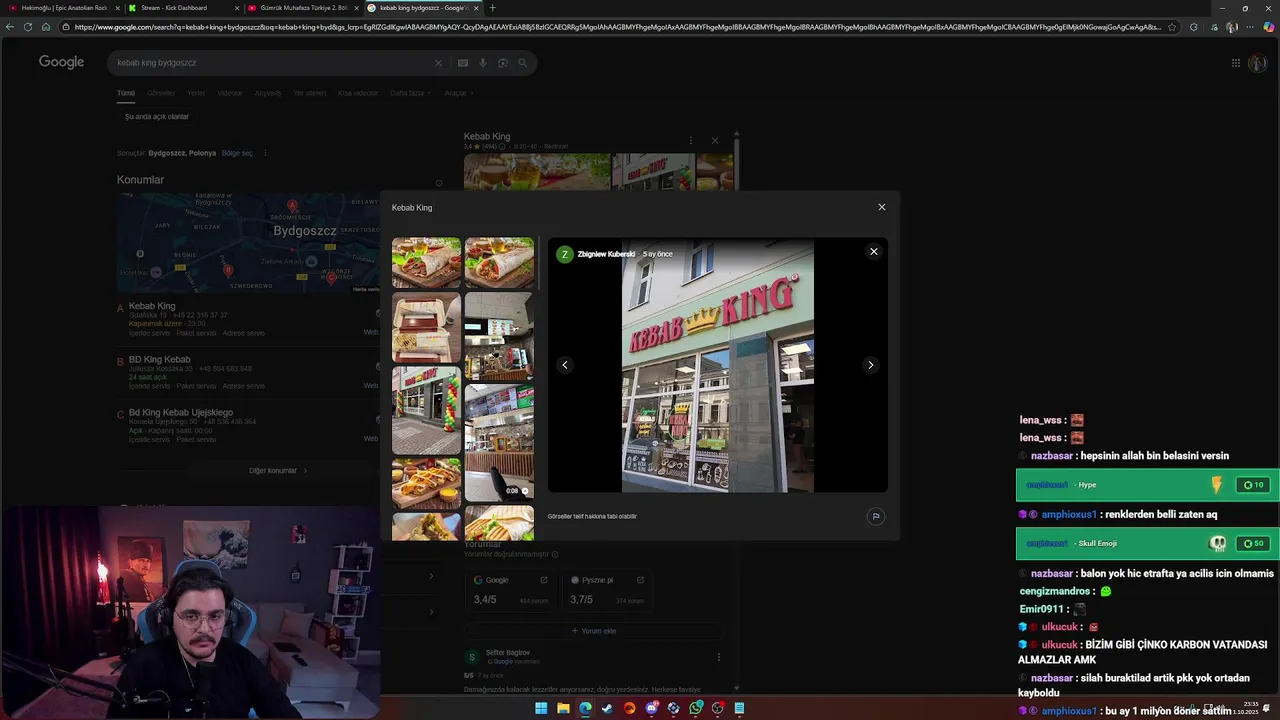Expand the Daha fazla dropdown
The width and height of the screenshot is (1280, 720).
click(x=410, y=93)
